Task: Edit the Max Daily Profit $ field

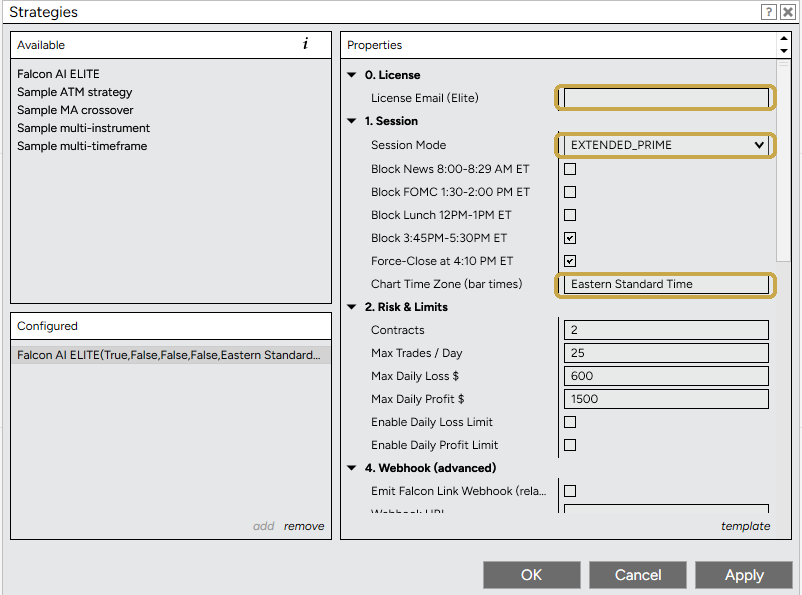Action: [666, 399]
